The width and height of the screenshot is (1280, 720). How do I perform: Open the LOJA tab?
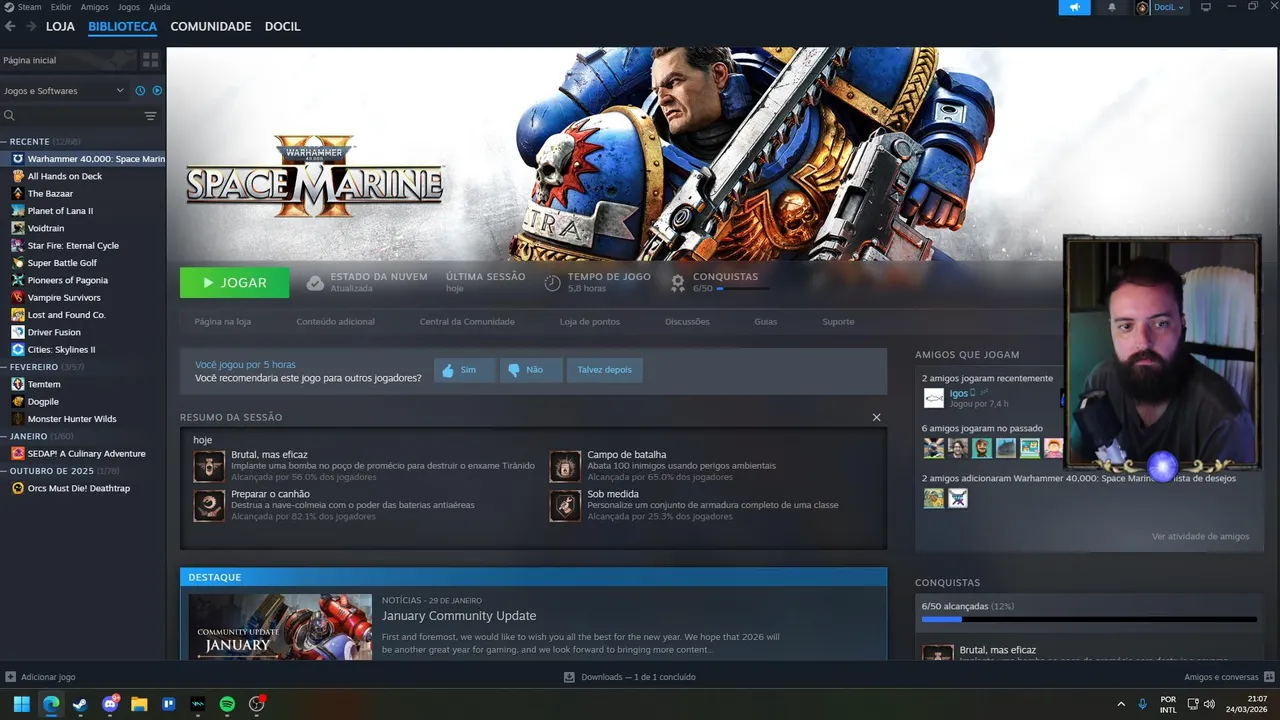[x=60, y=26]
